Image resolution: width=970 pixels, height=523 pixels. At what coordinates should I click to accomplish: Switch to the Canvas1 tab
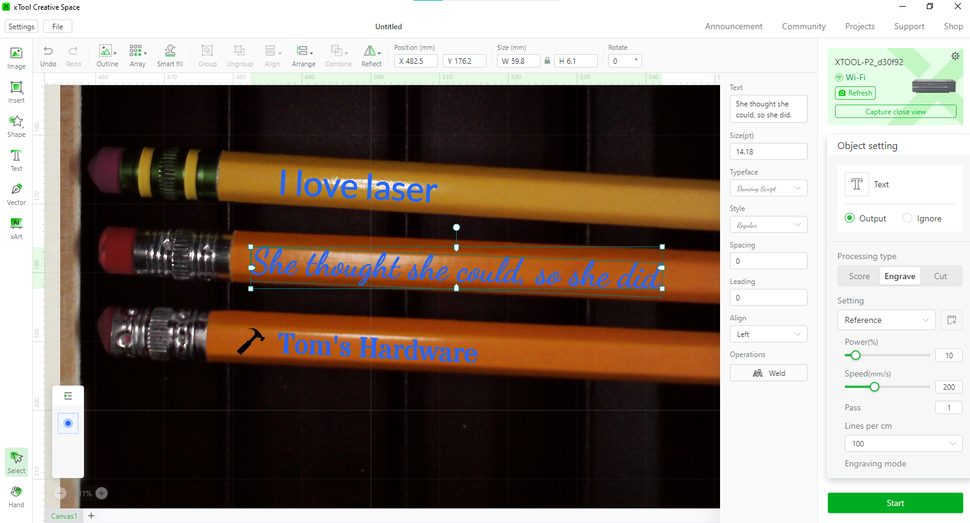pyautogui.click(x=63, y=516)
